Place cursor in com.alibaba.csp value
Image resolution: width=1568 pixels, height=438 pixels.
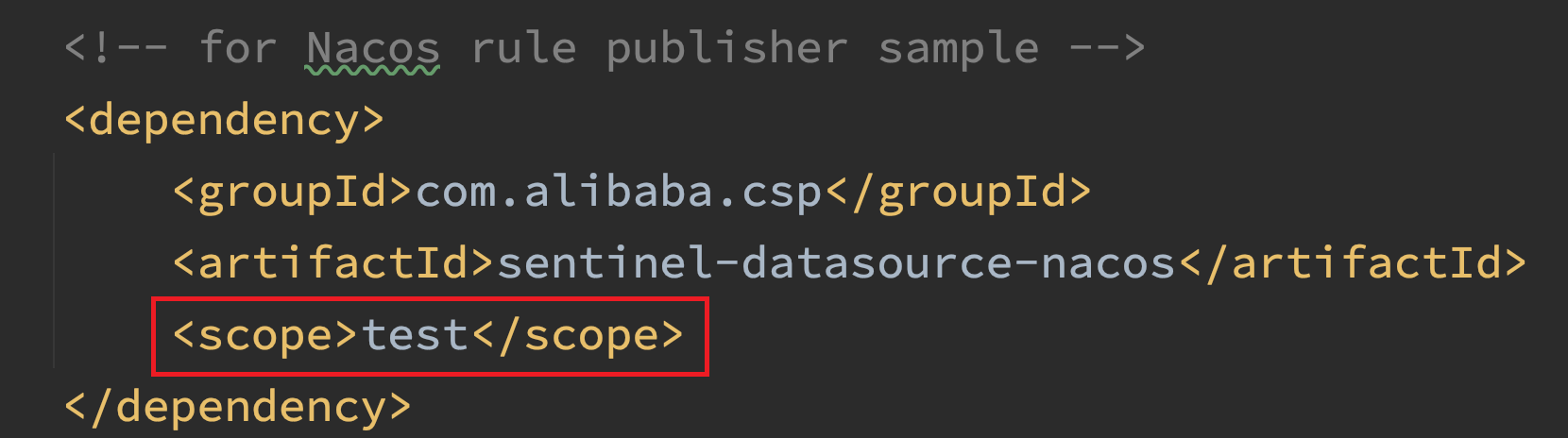point(619,193)
